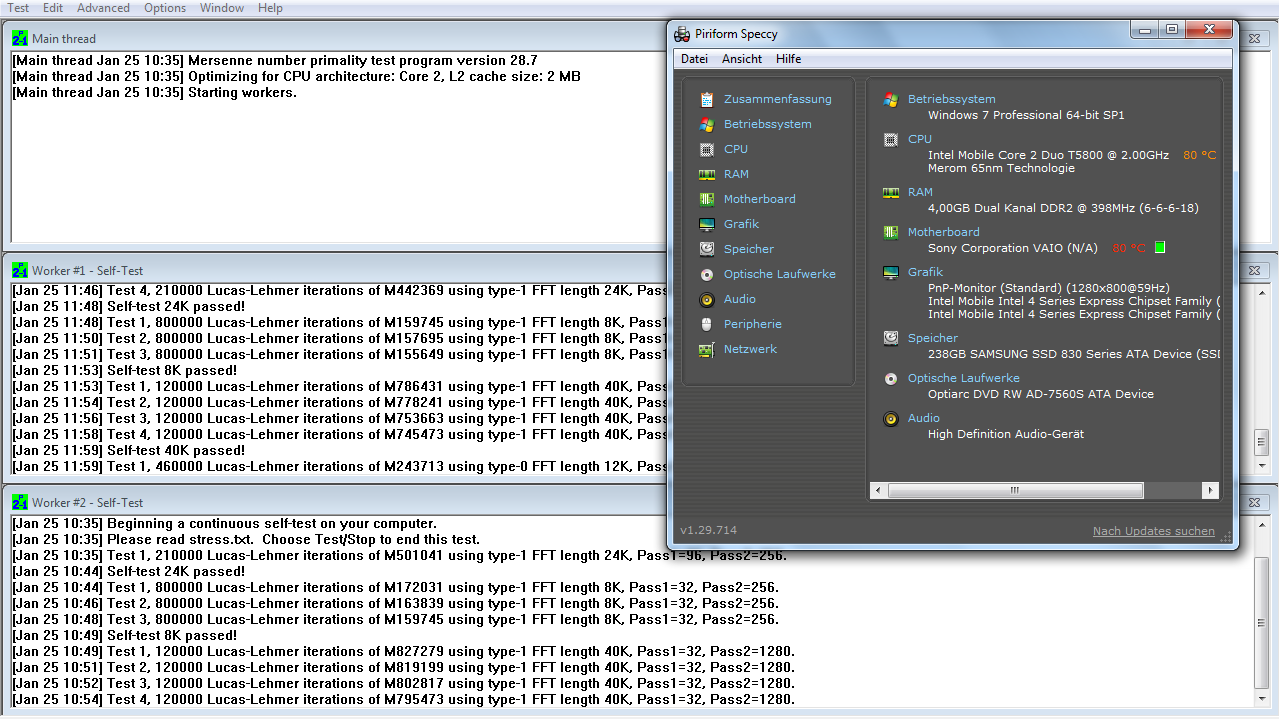Viewport: 1279px width, 719px height.
Task: Click the Peripherie mouse icon in the sidebar
Action: (x=707, y=324)
